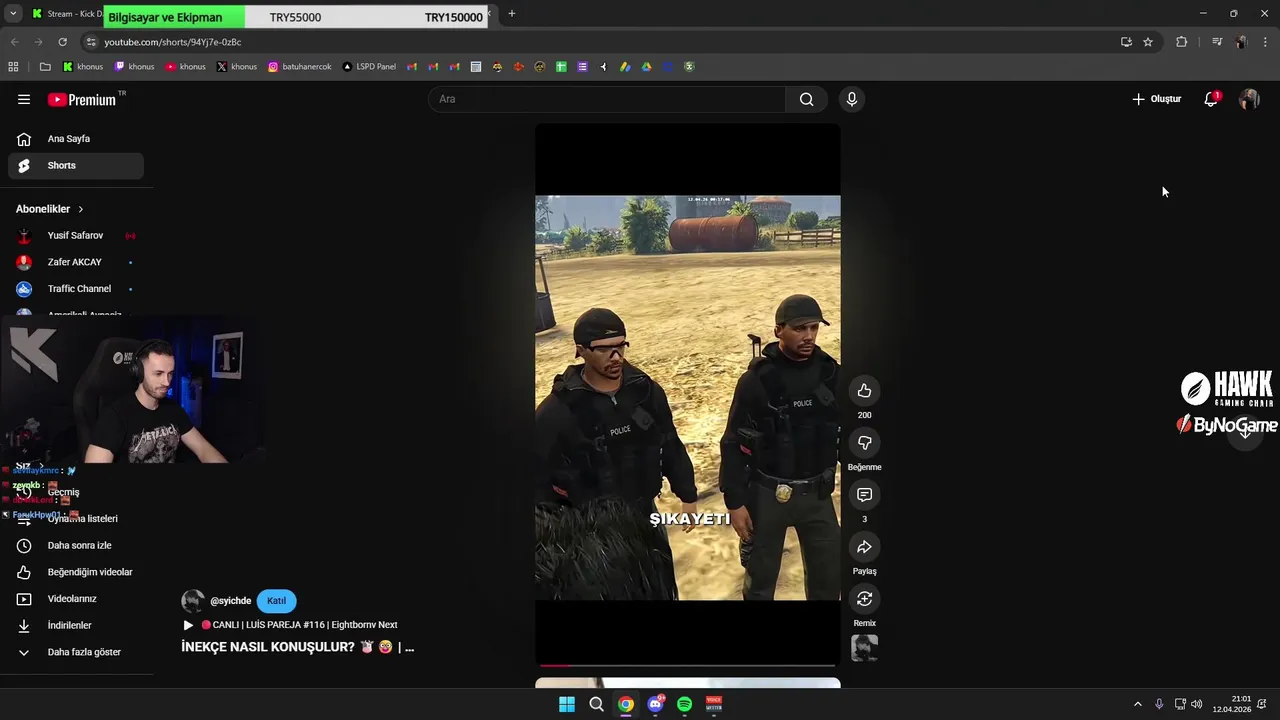
Task: Click the Katıl join button
Action: tap(276, 601)
